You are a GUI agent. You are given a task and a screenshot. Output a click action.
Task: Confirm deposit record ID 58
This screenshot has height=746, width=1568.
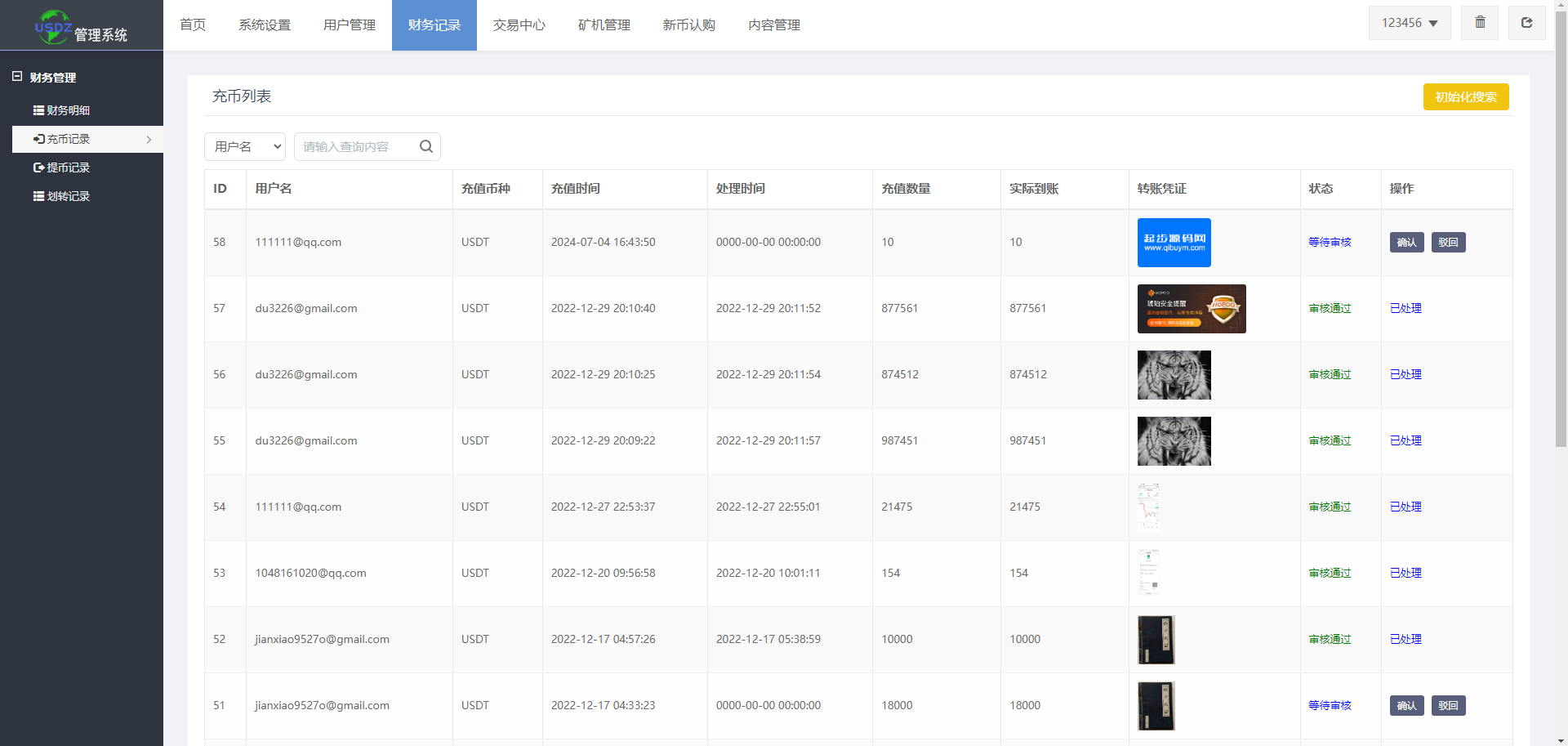(x=1406, y=242)
